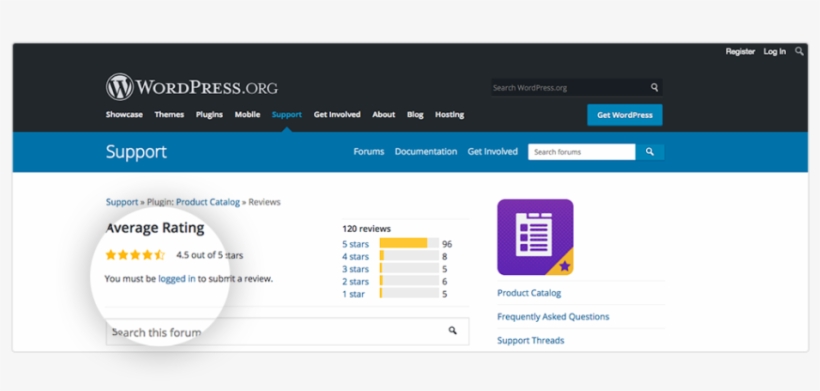
Task: Open Get Involved in the blue bar
Action: pos(493,152)
